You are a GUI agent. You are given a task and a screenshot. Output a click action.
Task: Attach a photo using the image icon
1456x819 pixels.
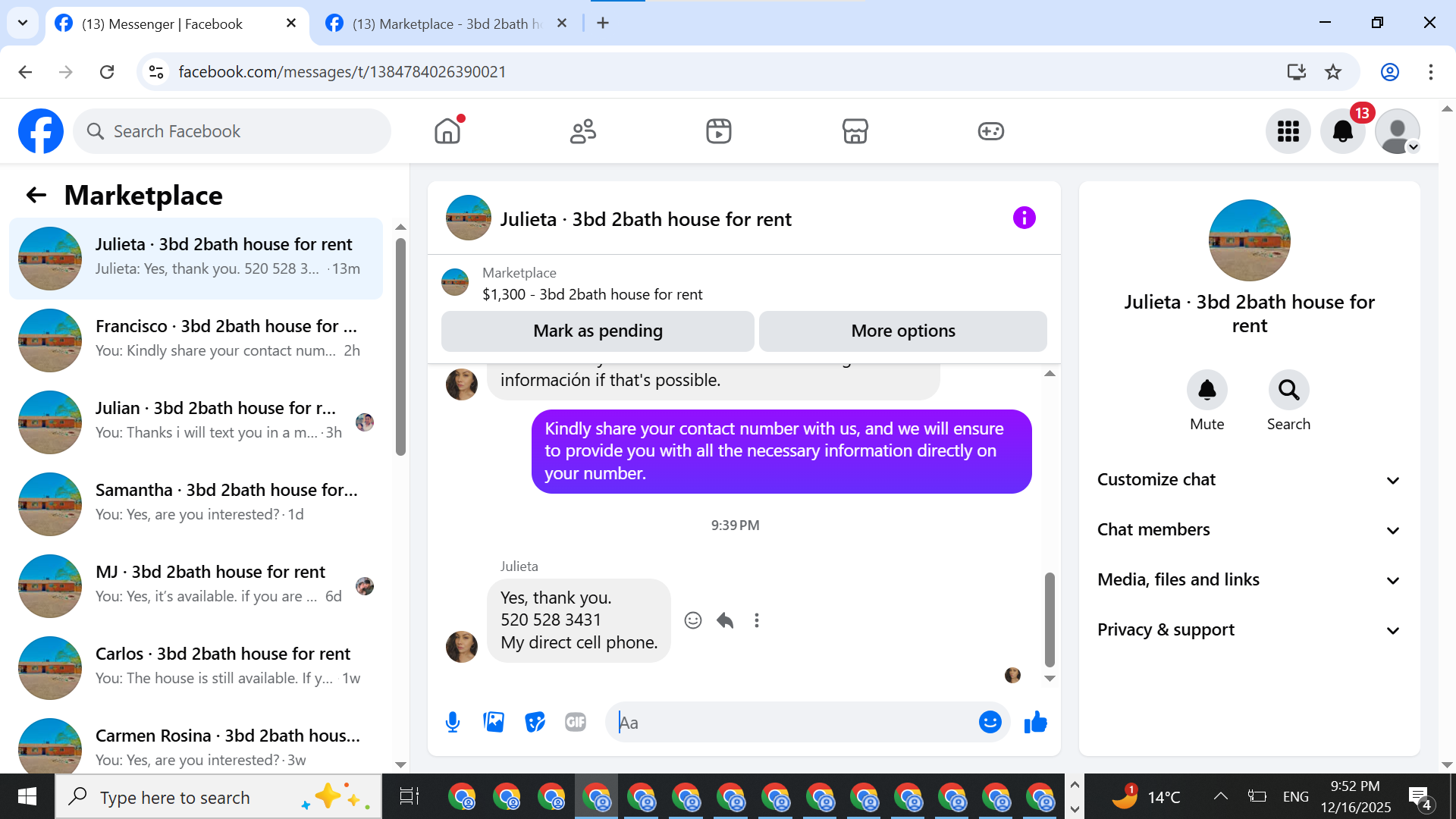494,722
